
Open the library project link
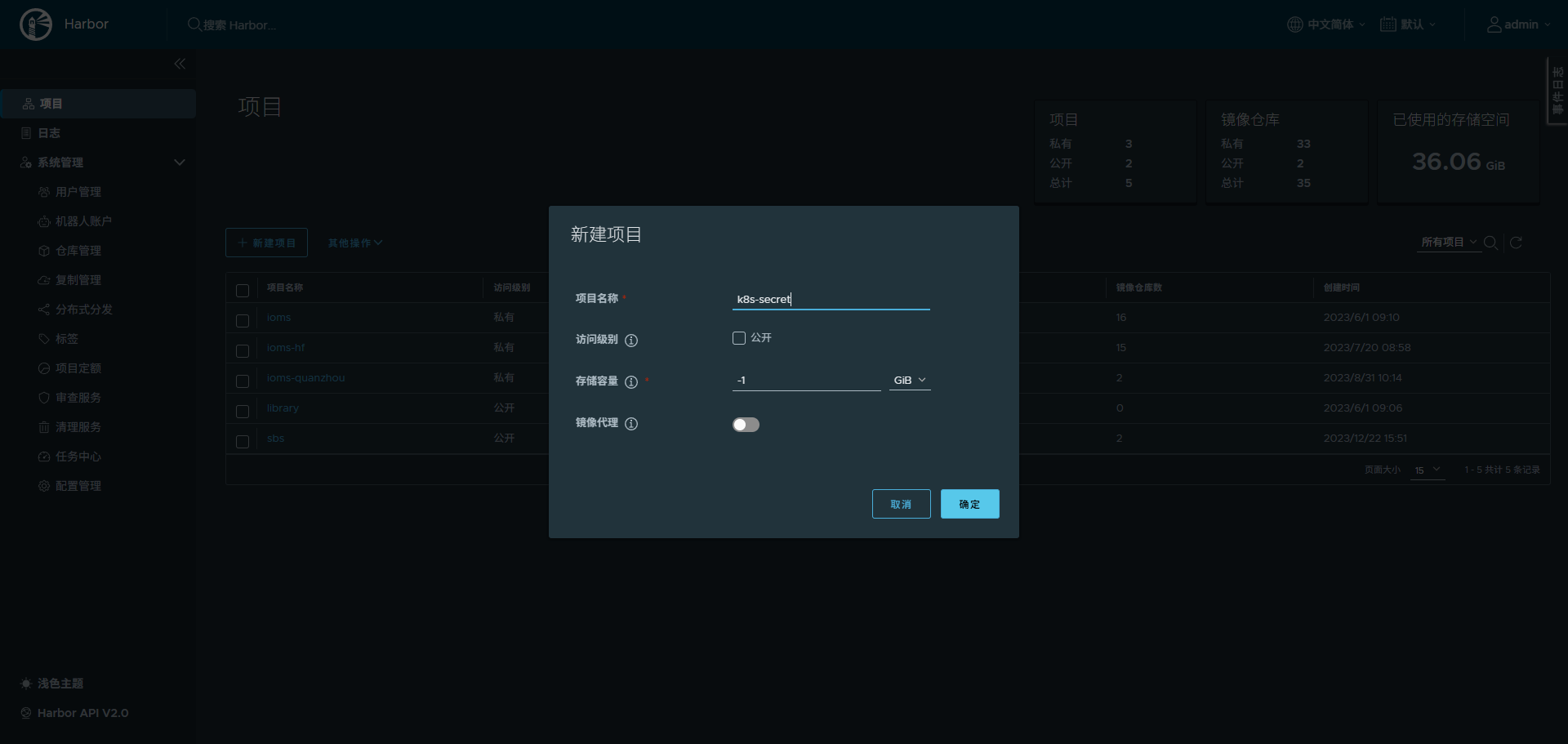pos(283,408)
